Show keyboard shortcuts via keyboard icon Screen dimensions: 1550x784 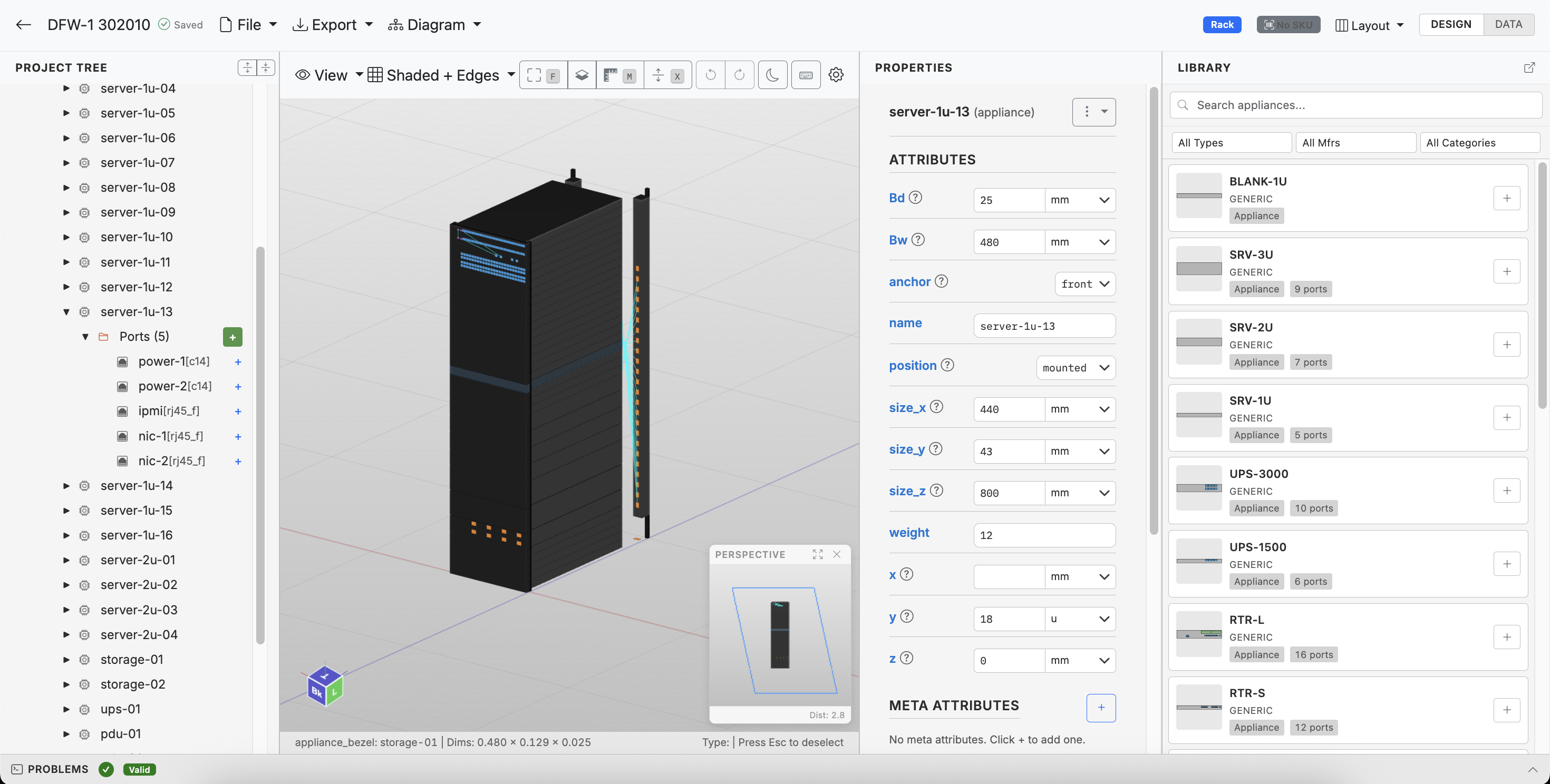(x=806, y=74)
